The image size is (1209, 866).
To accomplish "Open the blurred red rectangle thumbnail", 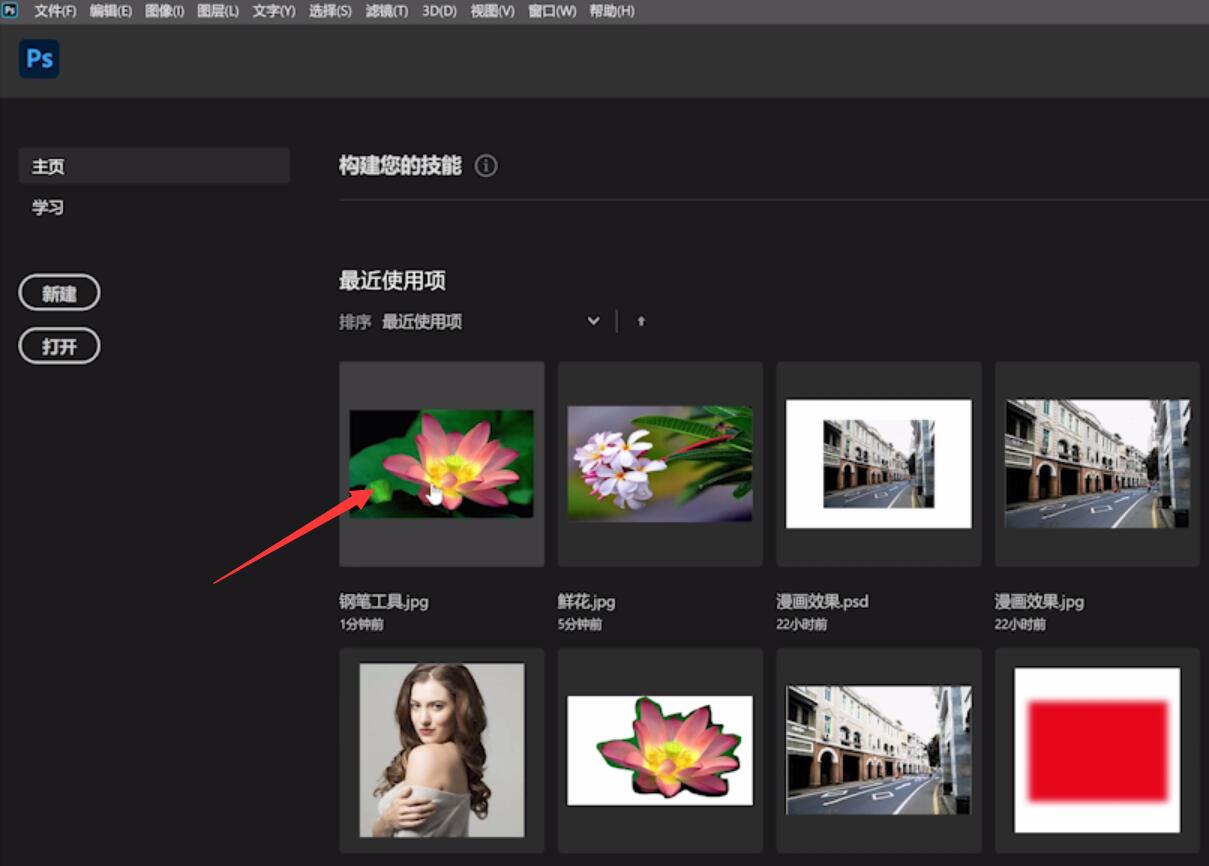I will pos(1097,750).
